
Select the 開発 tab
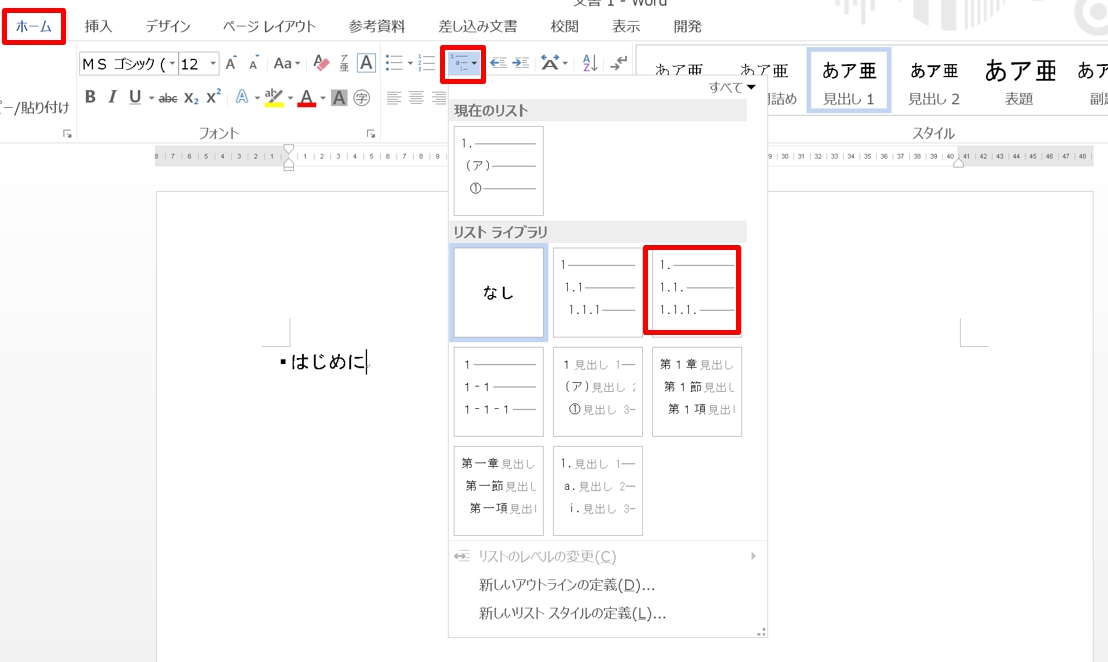click(688, 27)
